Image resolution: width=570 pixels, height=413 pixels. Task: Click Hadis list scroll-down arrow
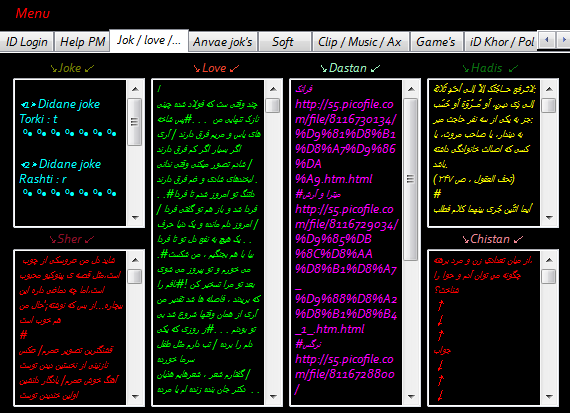549,217
